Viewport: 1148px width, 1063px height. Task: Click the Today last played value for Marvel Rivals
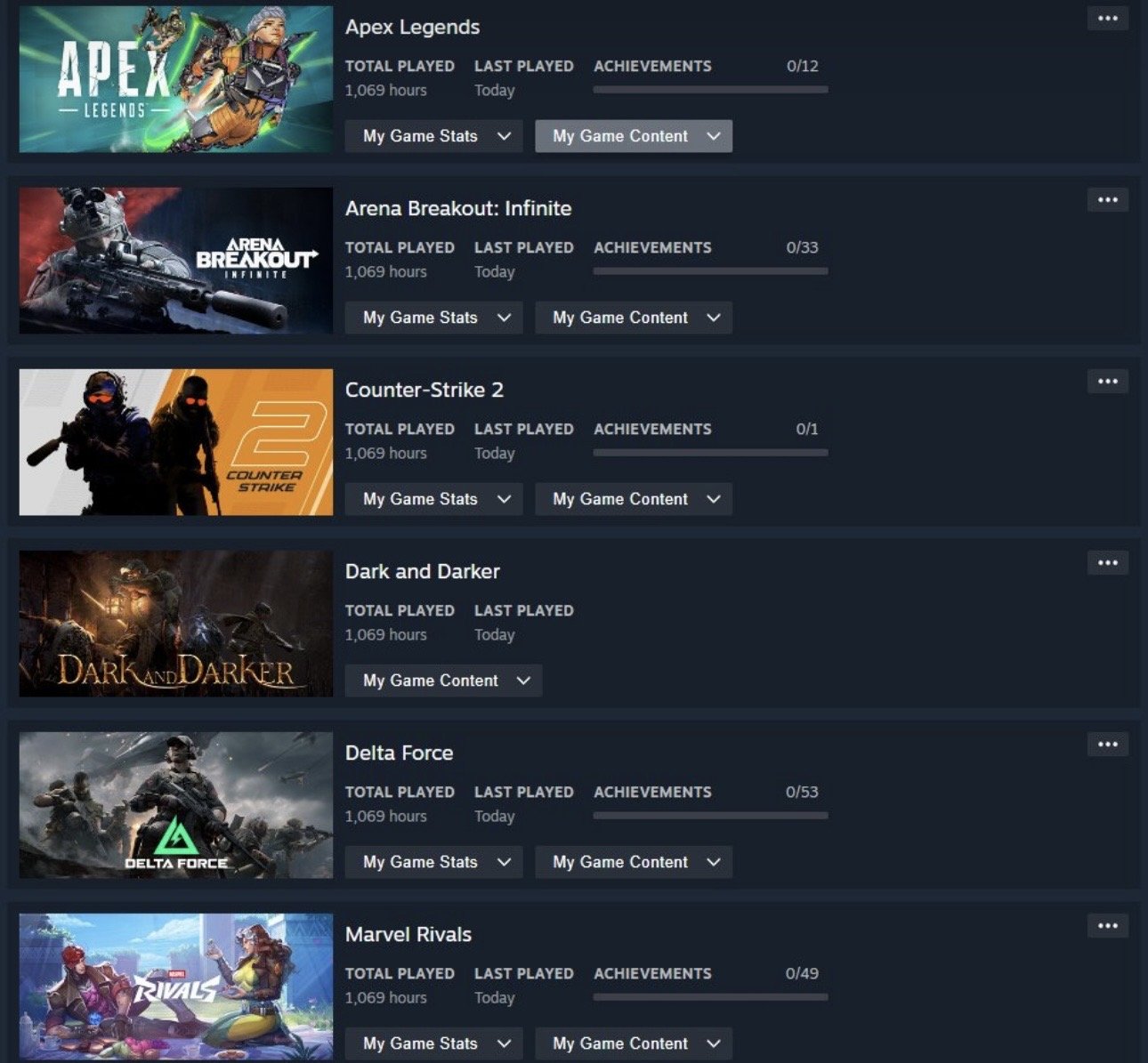click(x=495, y=998)
